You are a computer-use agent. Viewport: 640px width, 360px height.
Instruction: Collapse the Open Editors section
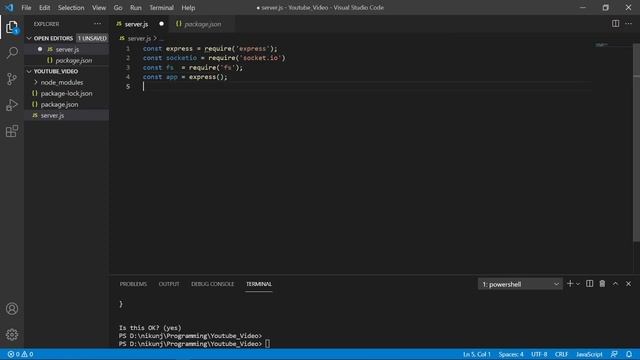click(x=29, y=38)
